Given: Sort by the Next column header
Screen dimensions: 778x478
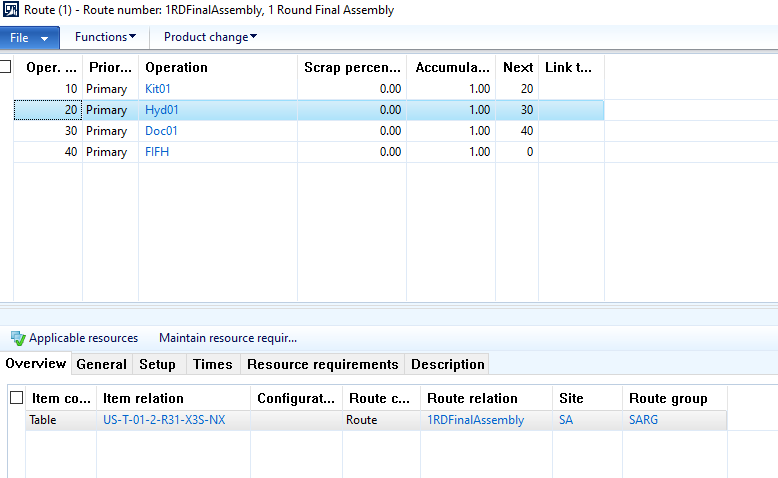Looking at the screenshot, I should pyautogui.click(x=518, y=68).
